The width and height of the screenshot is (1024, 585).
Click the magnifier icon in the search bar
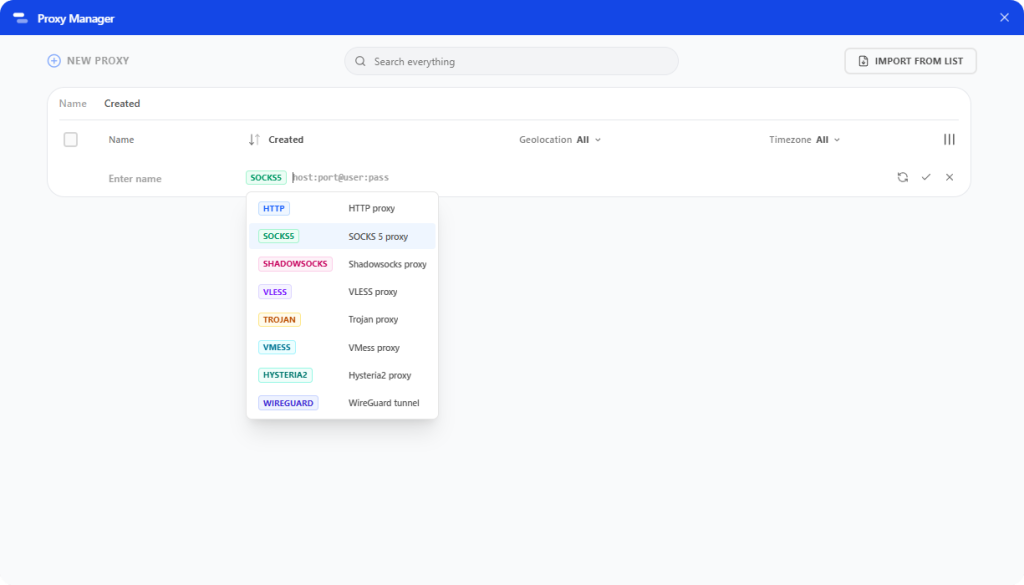[x=359, y=61]
